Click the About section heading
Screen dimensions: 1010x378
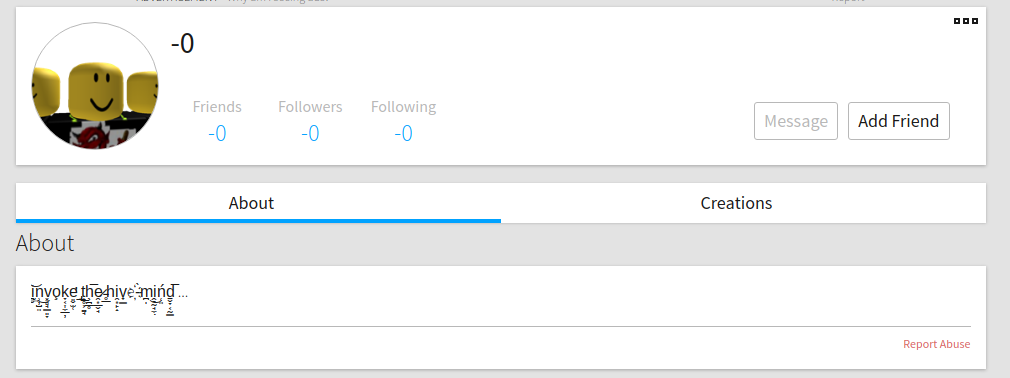45,243
